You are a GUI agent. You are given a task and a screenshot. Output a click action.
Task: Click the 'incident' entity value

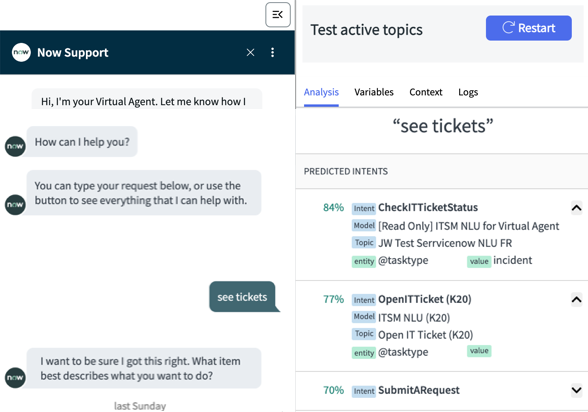(512, 260)
